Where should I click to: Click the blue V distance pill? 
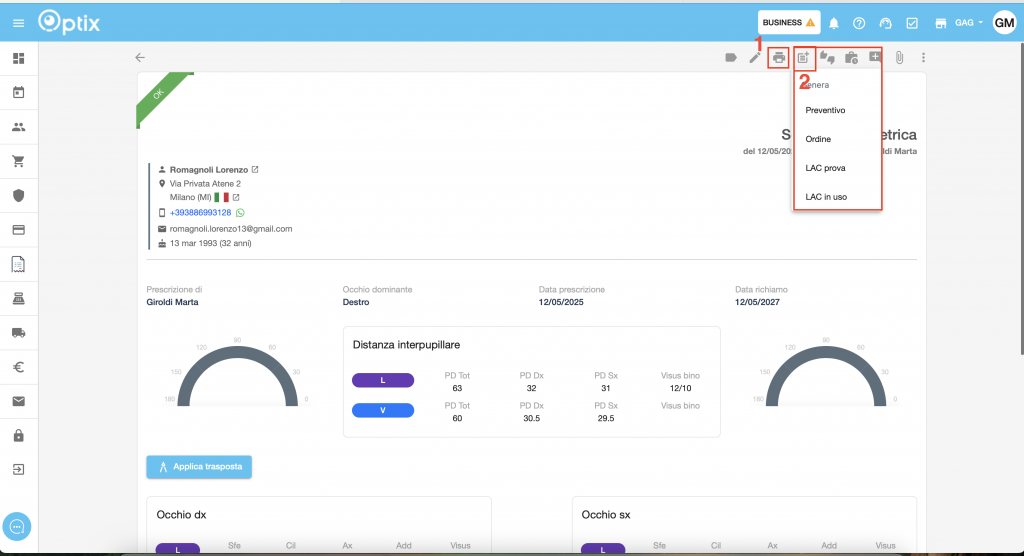pyautogui.click(x=383, y=410)
